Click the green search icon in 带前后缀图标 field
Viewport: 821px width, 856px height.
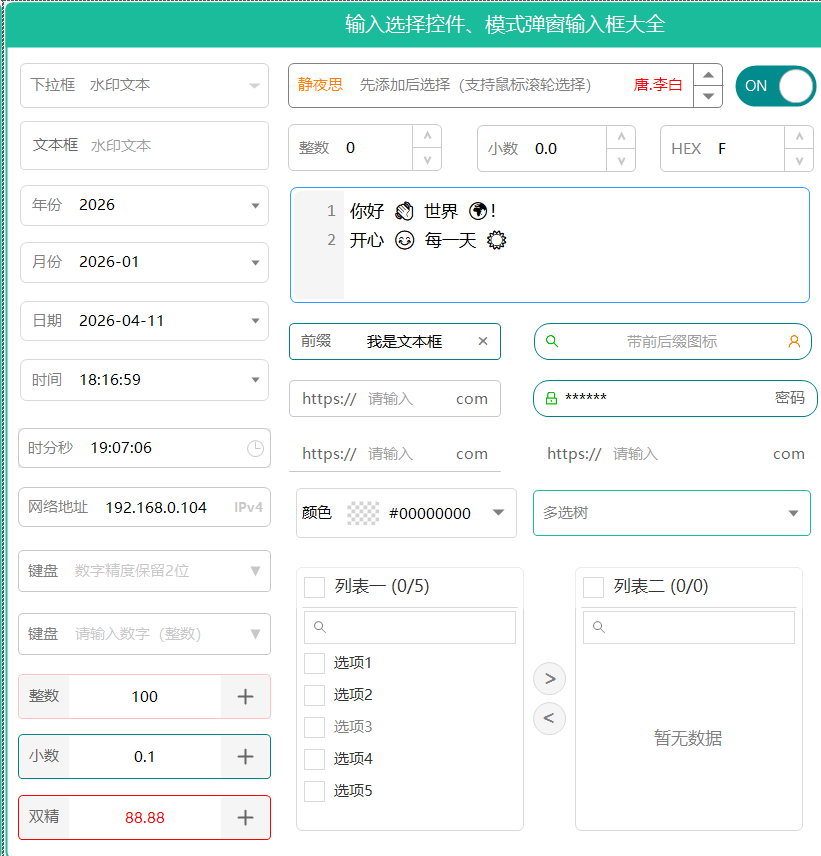[x=552, y=341]
